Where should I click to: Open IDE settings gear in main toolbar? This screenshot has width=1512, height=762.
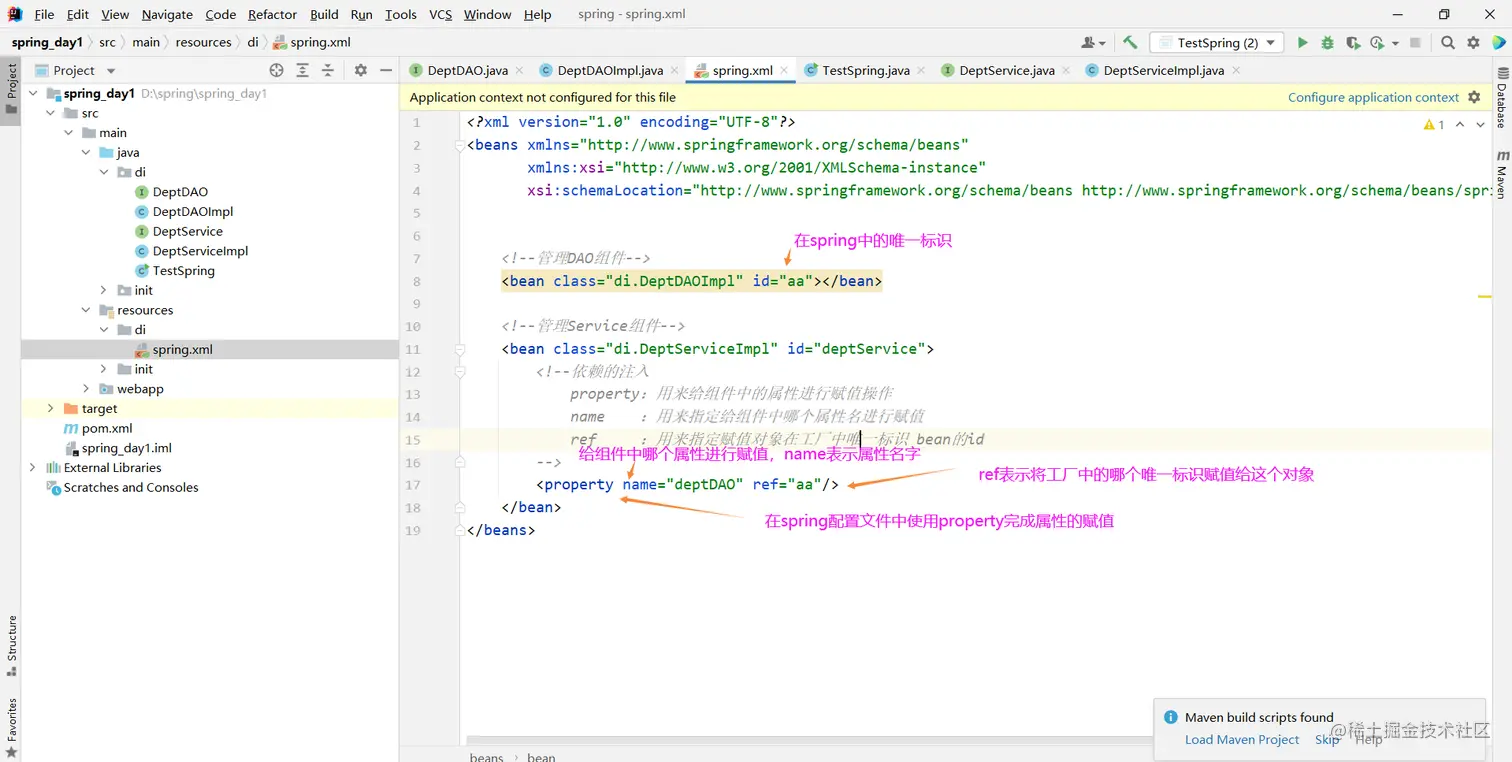[x=1473, y=43]
